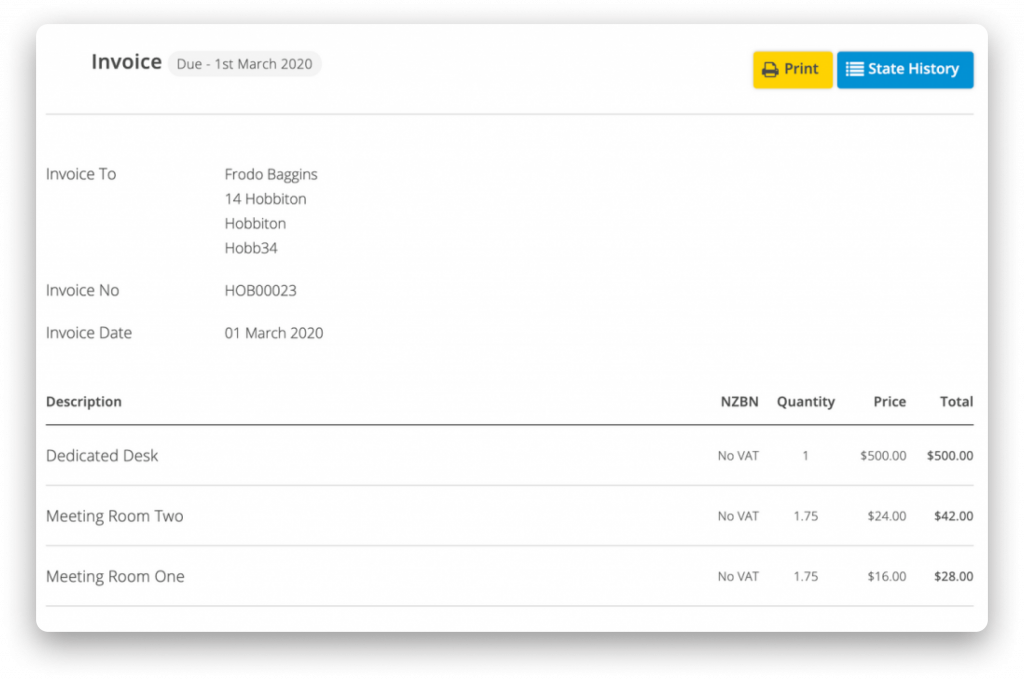Click the $500.00 price of Dedicated Desk
Image resolution: width=1024 pixels, height=680 pixels.
pos(883,456)
